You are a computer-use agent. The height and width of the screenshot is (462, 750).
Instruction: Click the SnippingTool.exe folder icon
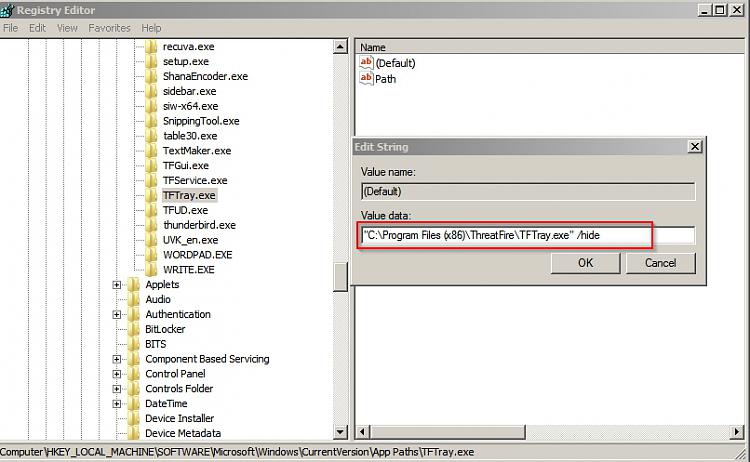pos(151,121)
